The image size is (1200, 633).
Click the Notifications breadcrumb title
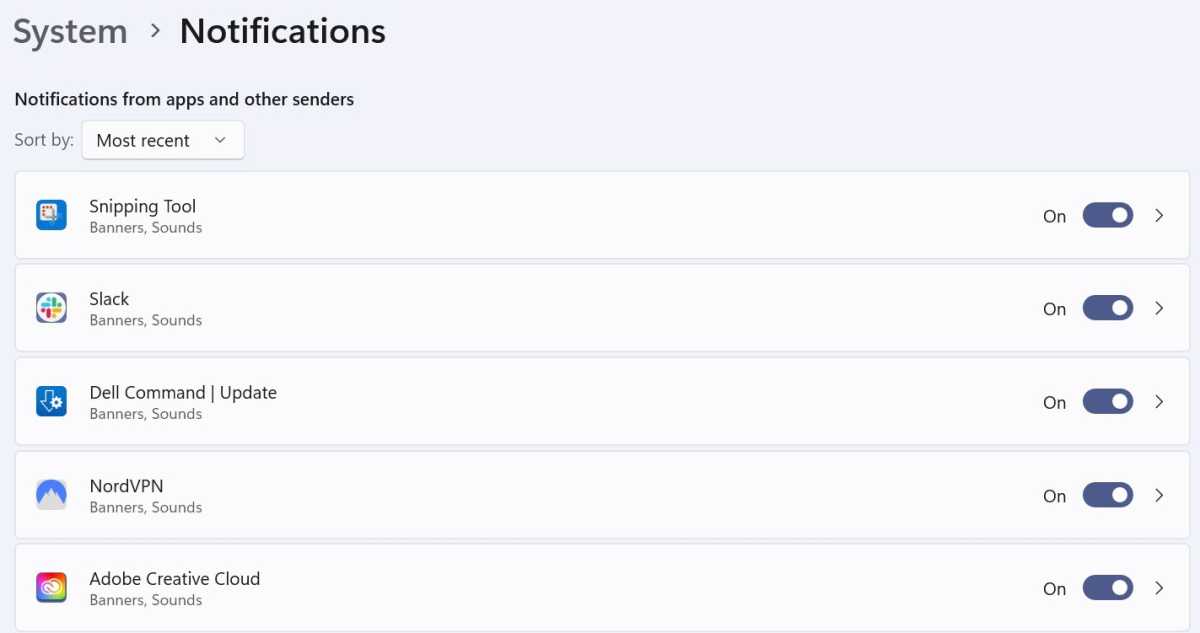(x=283, y=31)
